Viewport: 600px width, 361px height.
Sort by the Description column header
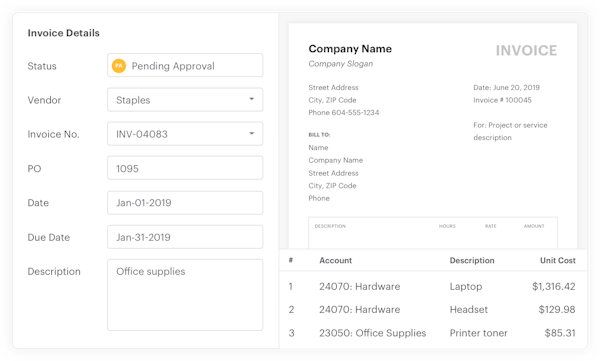pyautogui.click(x=472, y=260)
